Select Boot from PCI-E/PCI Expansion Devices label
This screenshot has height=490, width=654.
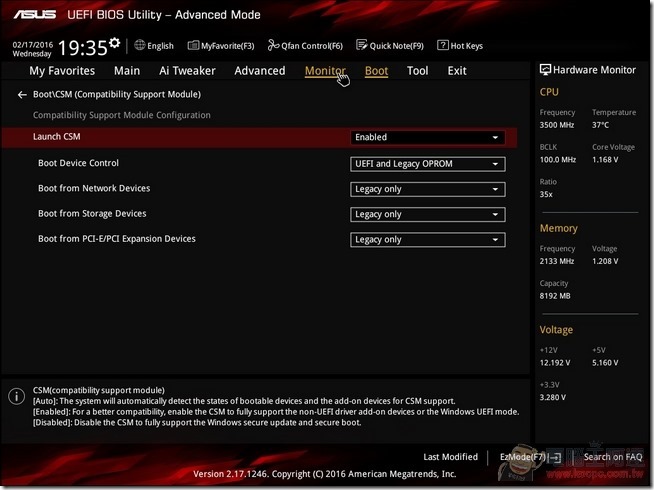(117, 239)
